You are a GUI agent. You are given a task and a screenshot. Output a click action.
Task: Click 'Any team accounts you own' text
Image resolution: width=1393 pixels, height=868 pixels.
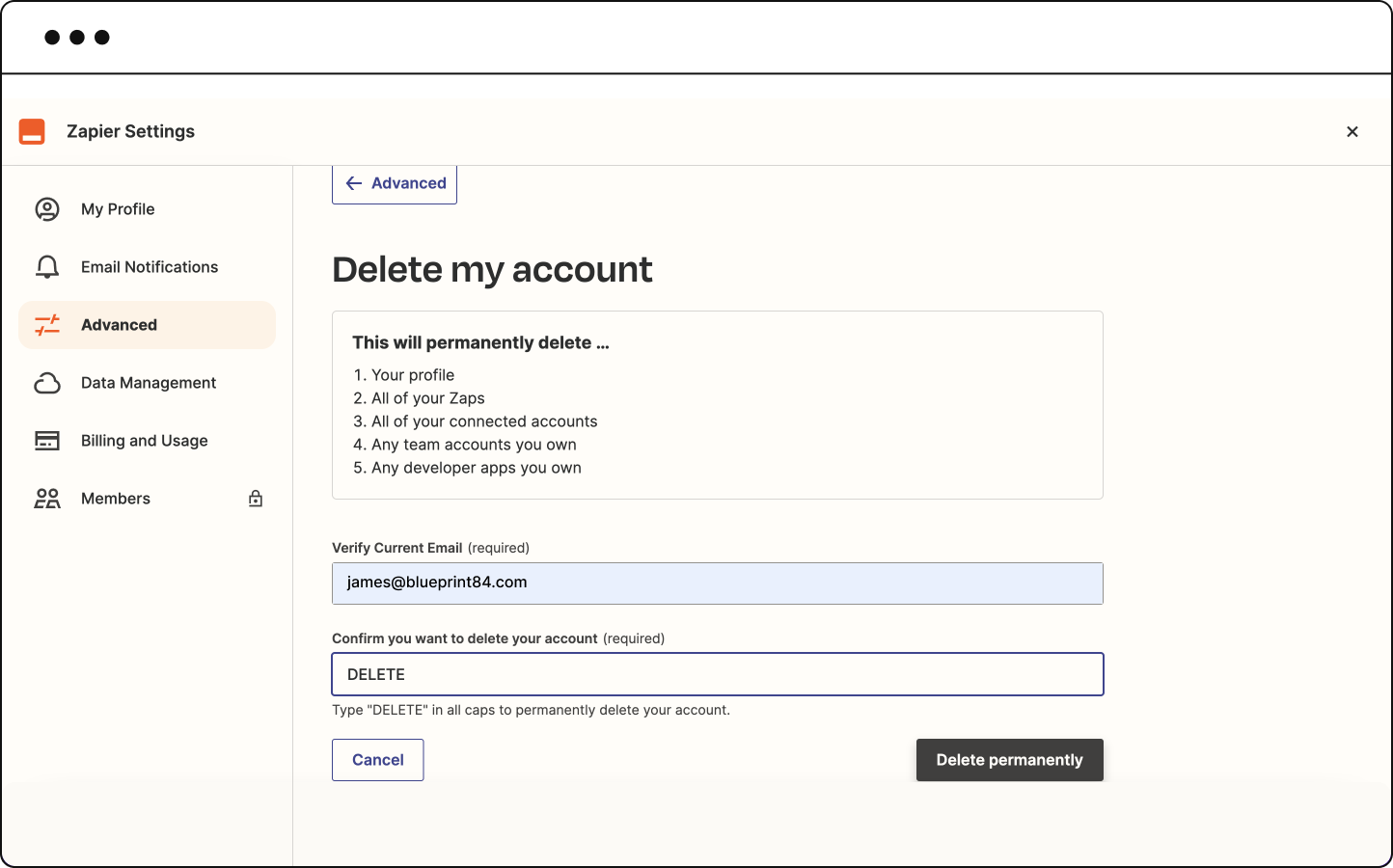[x=474, y=445]
